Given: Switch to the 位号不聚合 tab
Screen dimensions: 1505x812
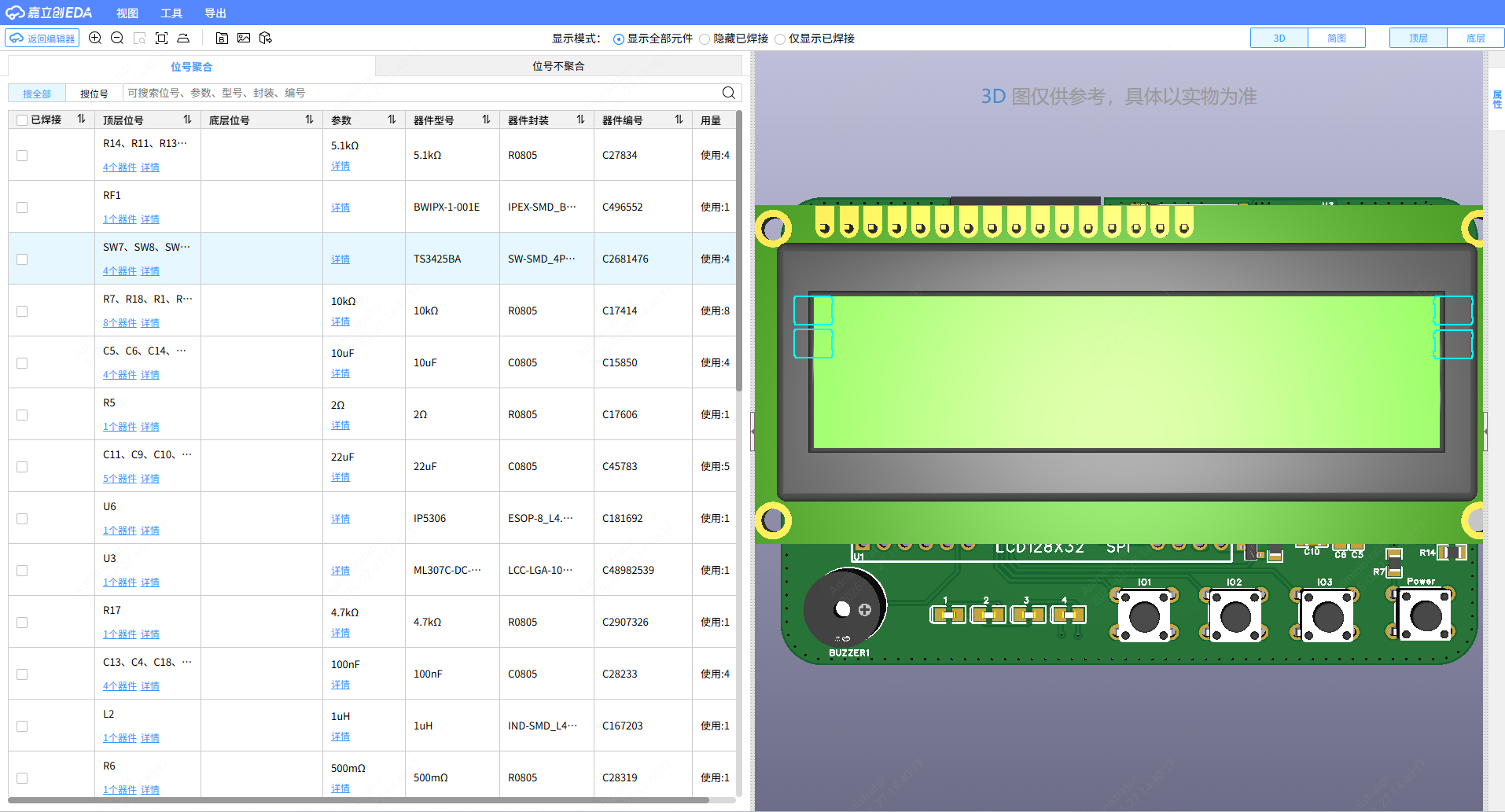Looking at the screenshot, I should click(x=557, y=66).
